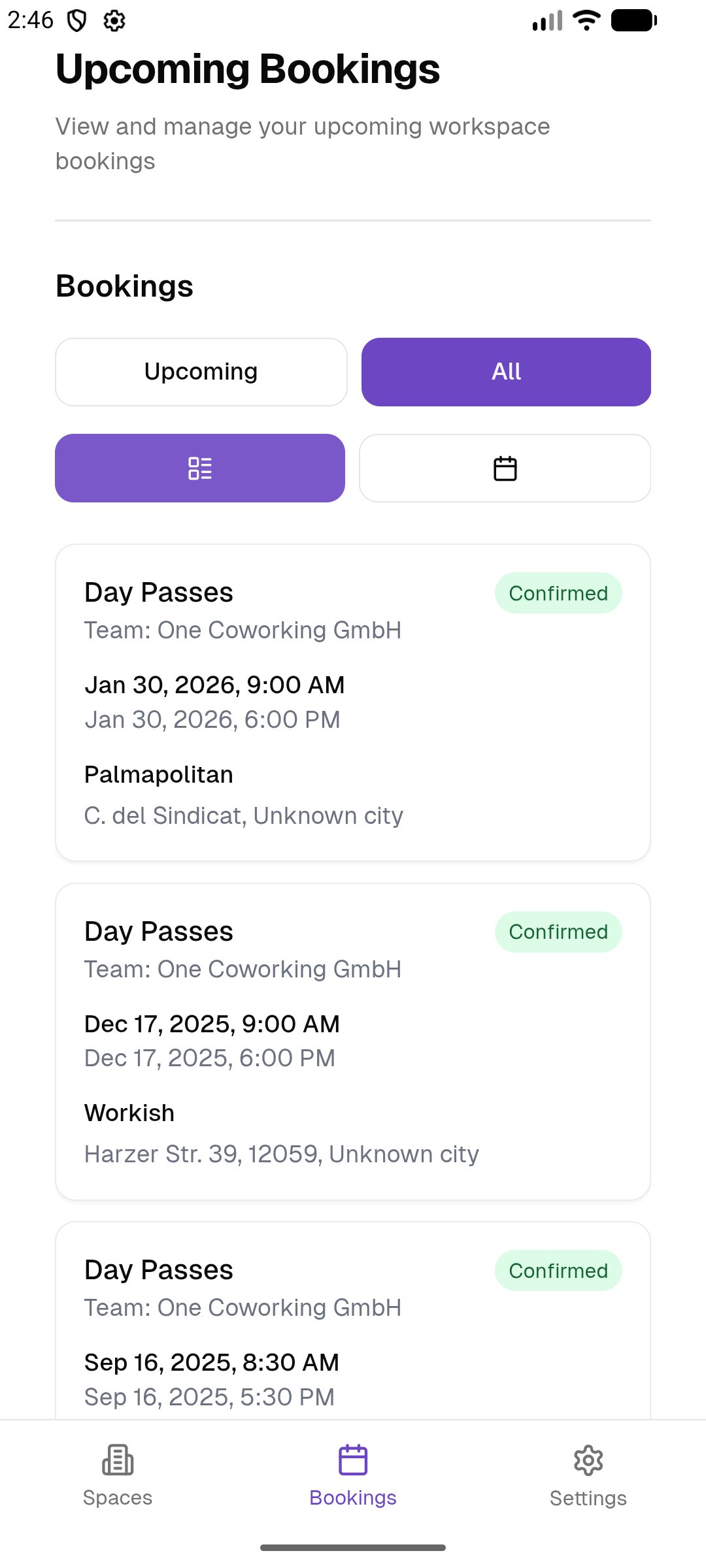
Task: Tap the Wi-Fi status icon
Action: (586, 20)
